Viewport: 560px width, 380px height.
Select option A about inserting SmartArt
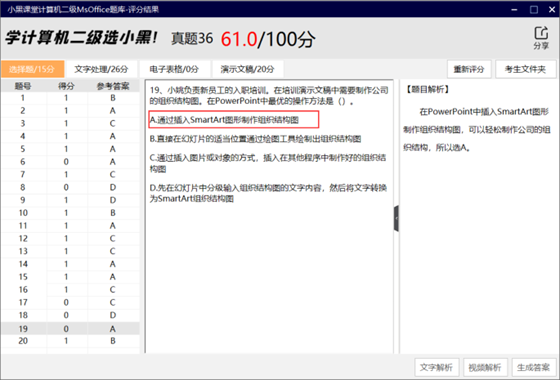[x=234, y=120]
